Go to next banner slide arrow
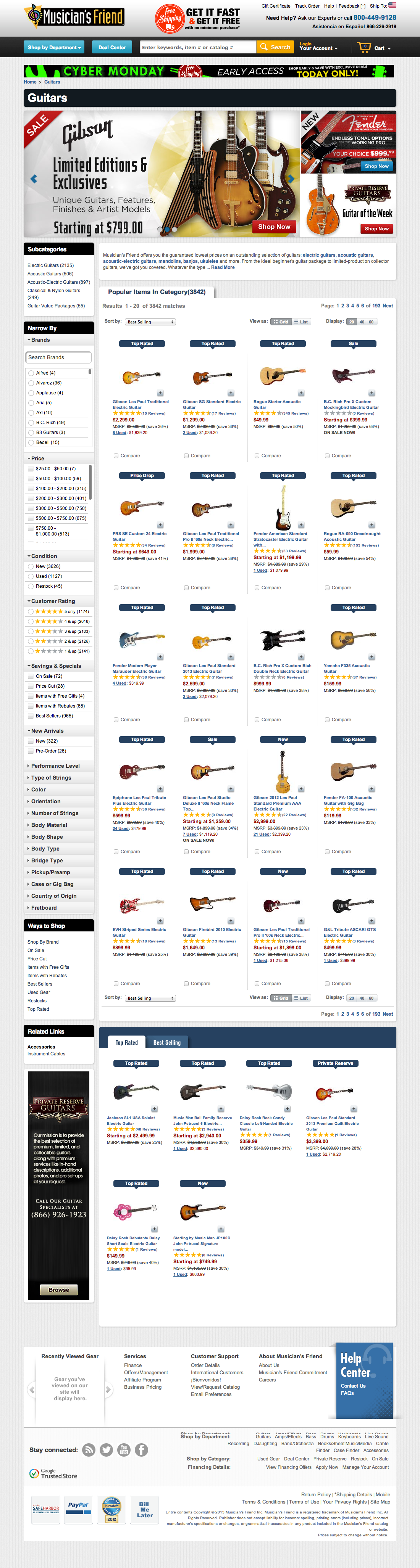 coord(291,179)
